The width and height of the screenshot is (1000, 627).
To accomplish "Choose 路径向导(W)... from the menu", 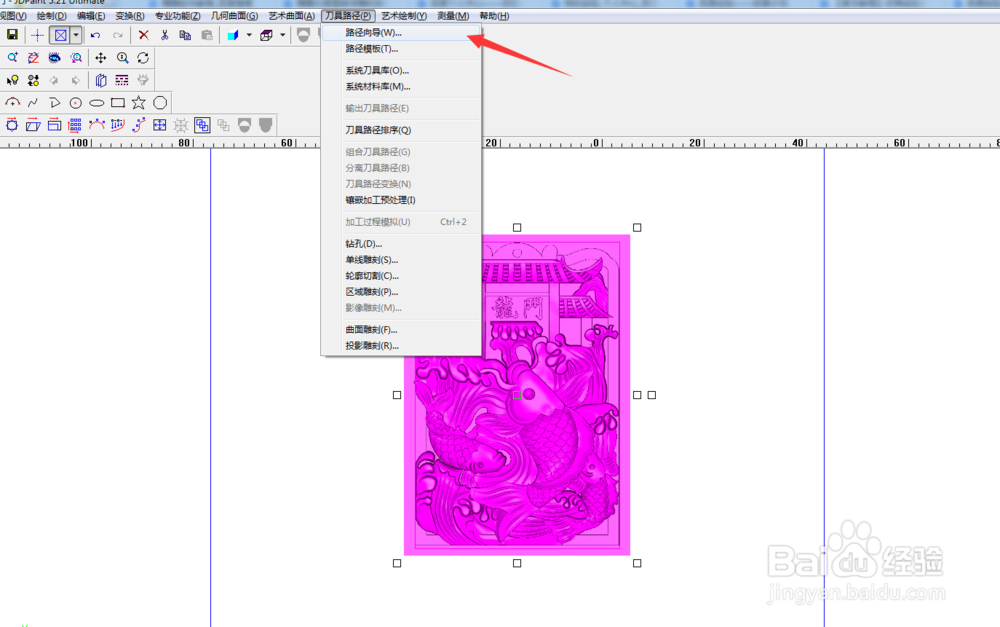I will click(401, 33).
